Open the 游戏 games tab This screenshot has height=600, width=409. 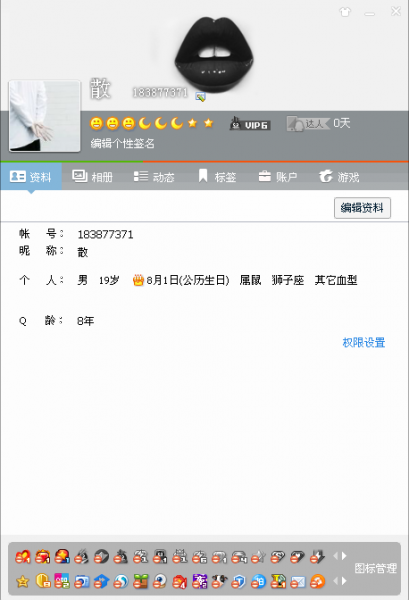[x=339, y=177]
